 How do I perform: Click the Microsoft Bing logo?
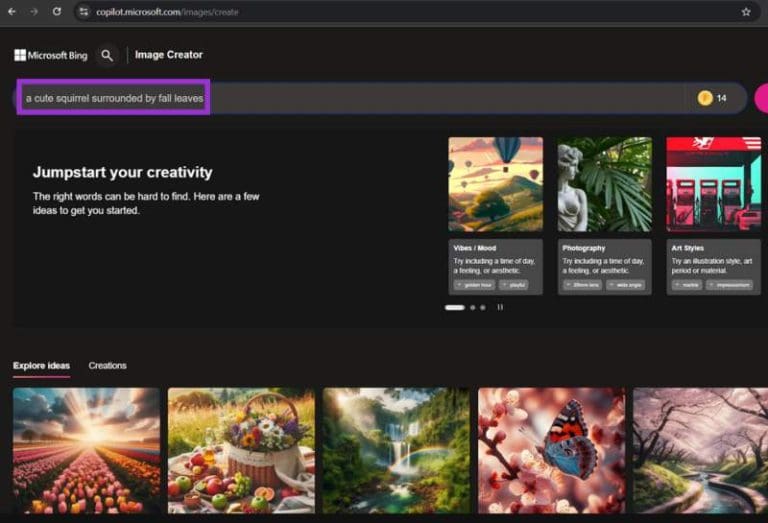point(51,56)
